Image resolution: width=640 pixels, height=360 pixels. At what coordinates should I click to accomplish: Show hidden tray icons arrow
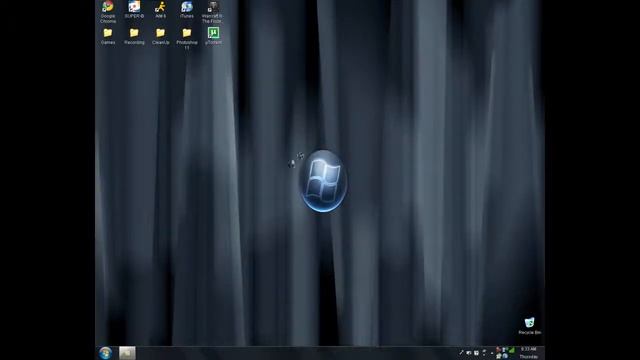pyautogui.click(x=492, y=353)
